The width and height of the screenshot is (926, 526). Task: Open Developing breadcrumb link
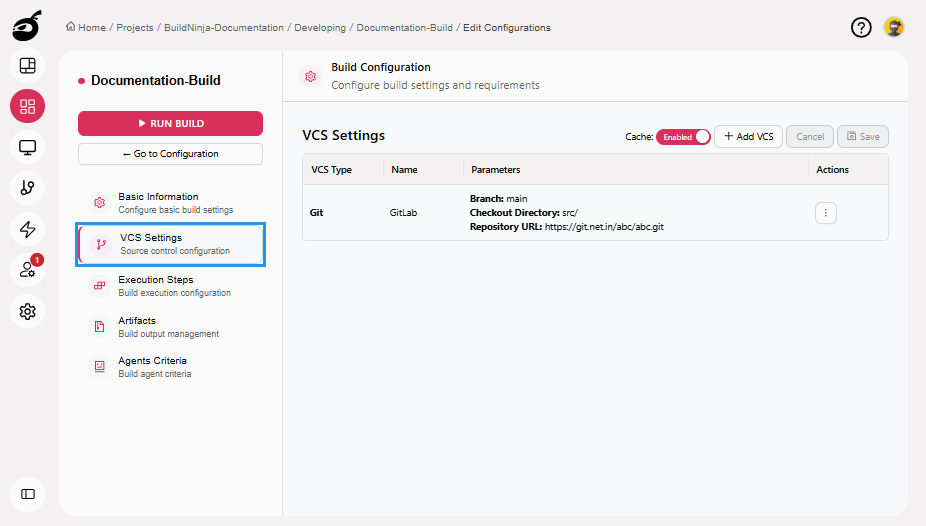click(x=320, y=28)
